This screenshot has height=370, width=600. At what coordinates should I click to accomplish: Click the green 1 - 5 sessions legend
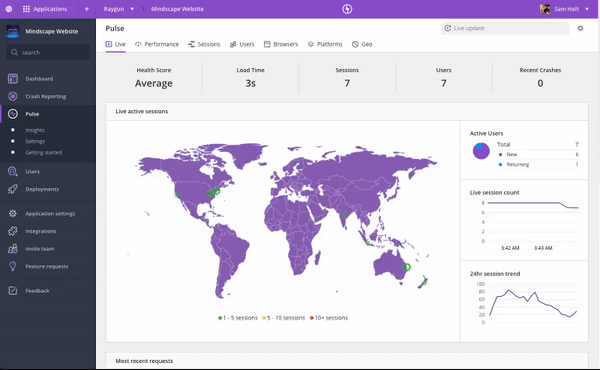pyautogui.click(x=238, y=318)
